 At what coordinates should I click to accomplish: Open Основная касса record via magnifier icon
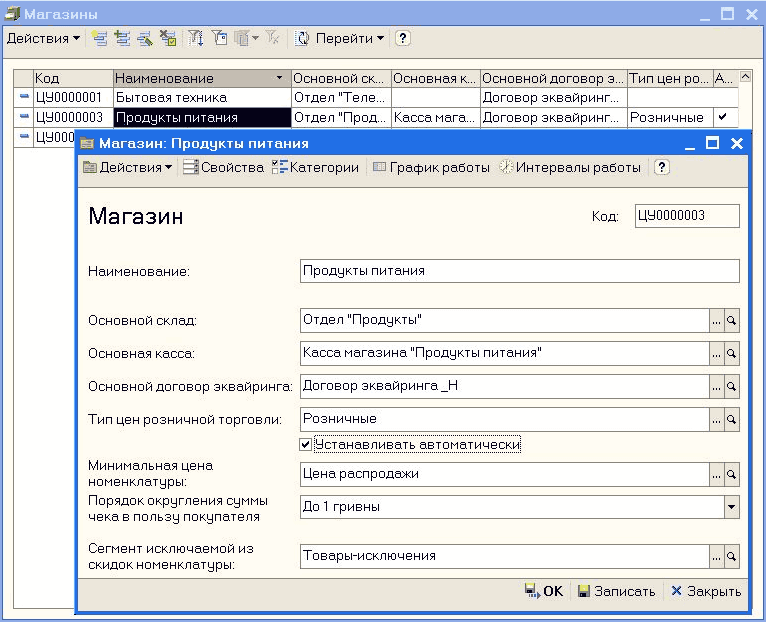732,353
